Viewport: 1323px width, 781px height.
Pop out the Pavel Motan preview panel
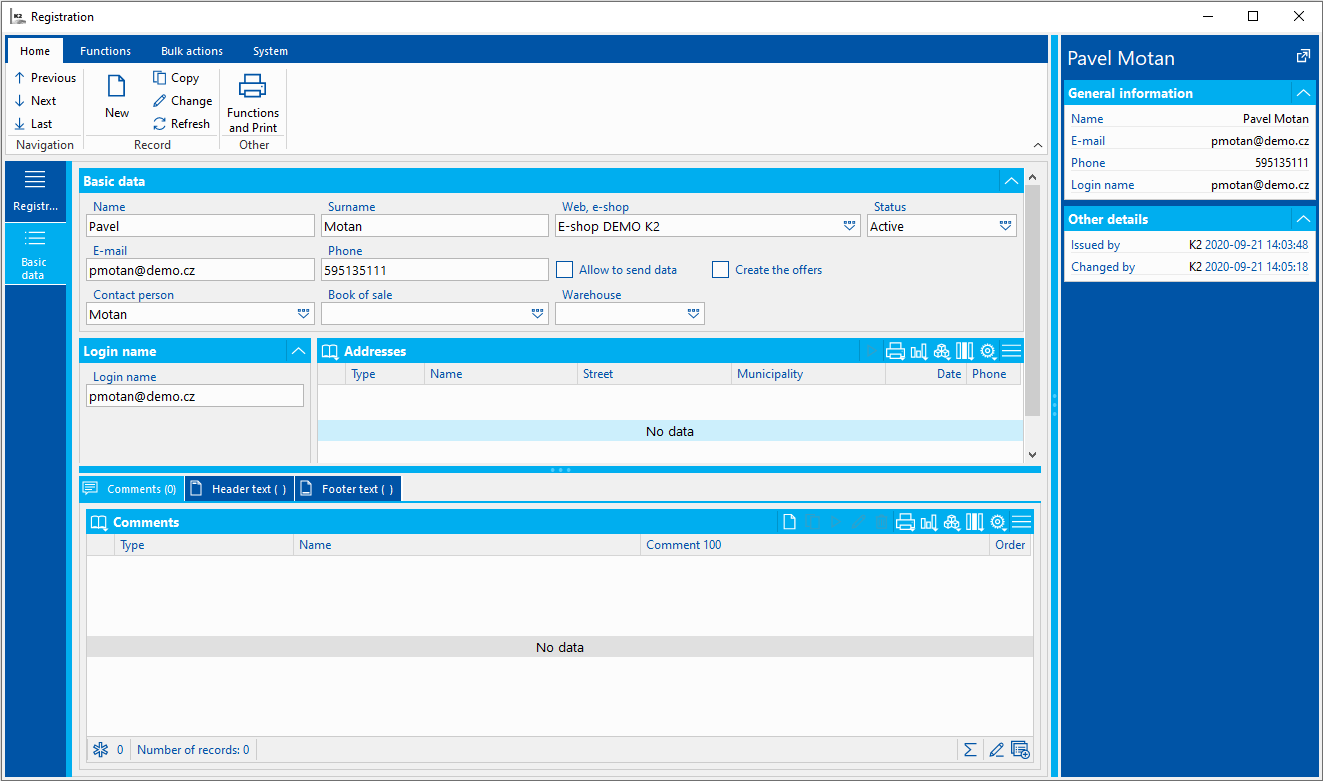click(x=1303, y=57)
